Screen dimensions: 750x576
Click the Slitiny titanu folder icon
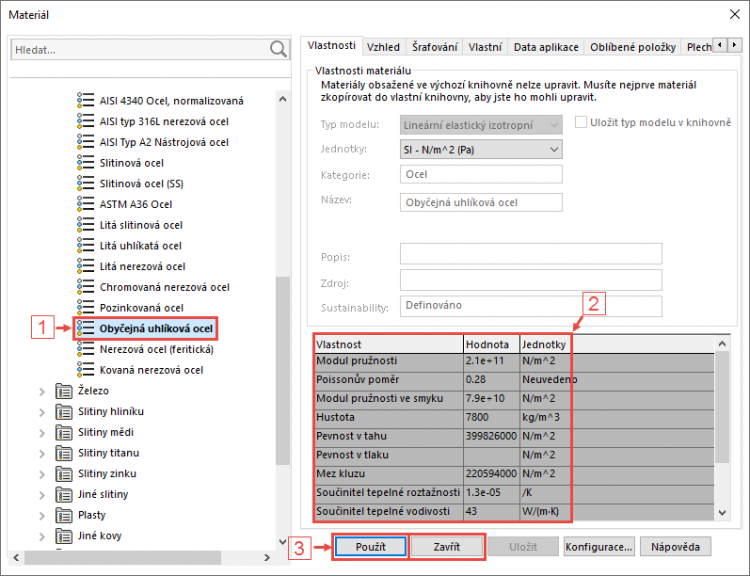click(63, 453)
